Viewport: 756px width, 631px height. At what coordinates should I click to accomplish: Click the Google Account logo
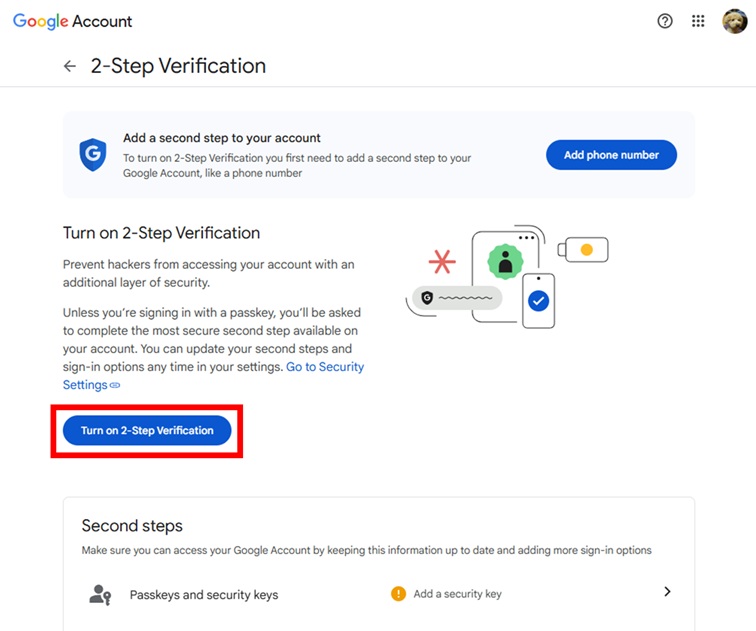tap(72, 21)
